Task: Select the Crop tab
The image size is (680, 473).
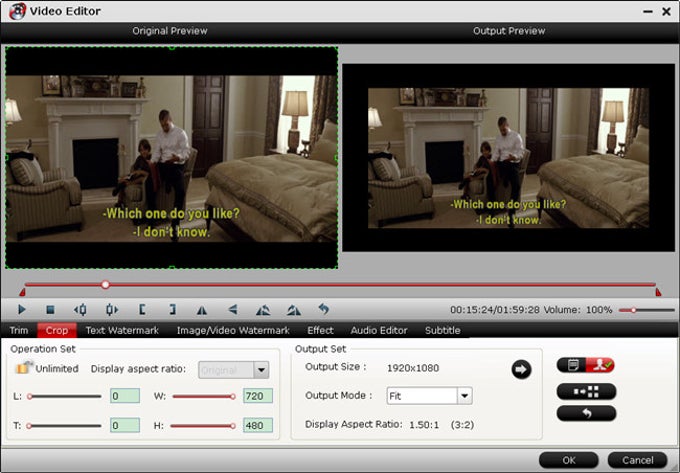Action: [57, 330]
